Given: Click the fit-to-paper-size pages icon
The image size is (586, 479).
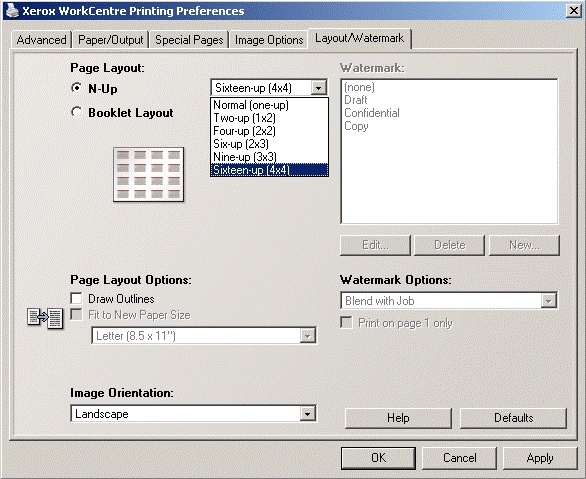Looking at the screenshot, I should pos(45,319).
